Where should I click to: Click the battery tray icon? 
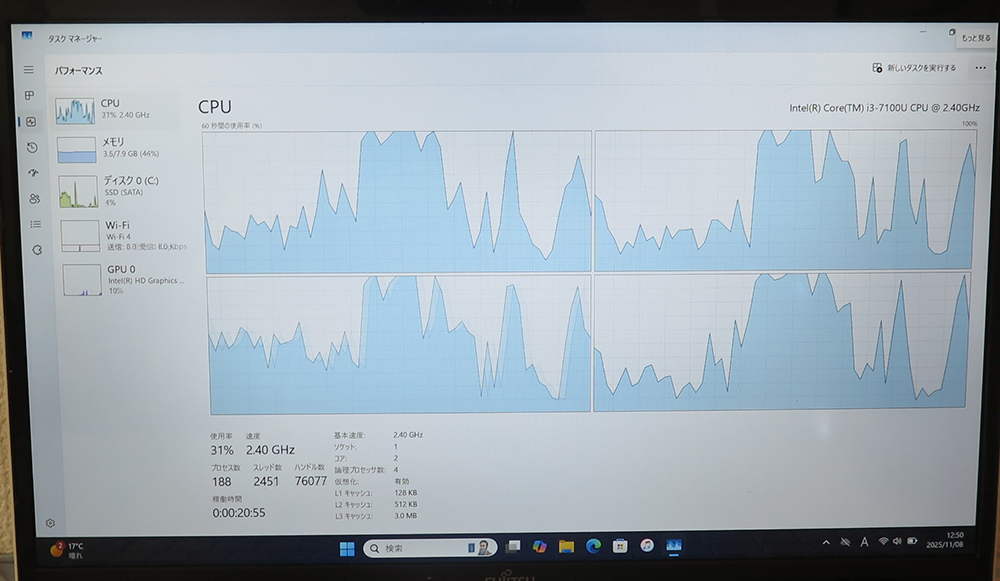click(x=912, y=541)
